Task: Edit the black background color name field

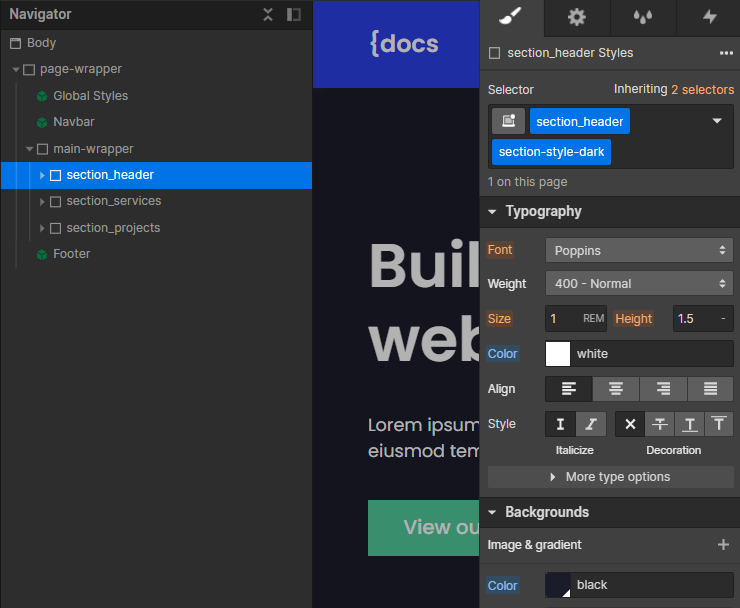Action: coord(651,585)
